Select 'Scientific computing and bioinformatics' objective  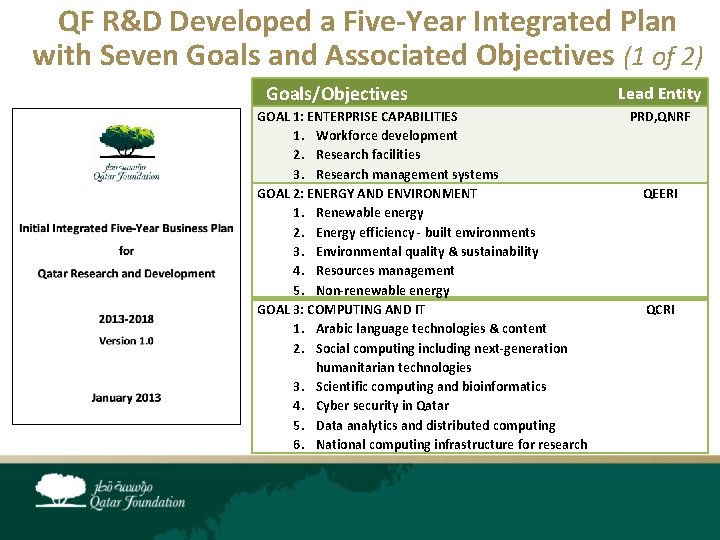(x=431, y=387)
